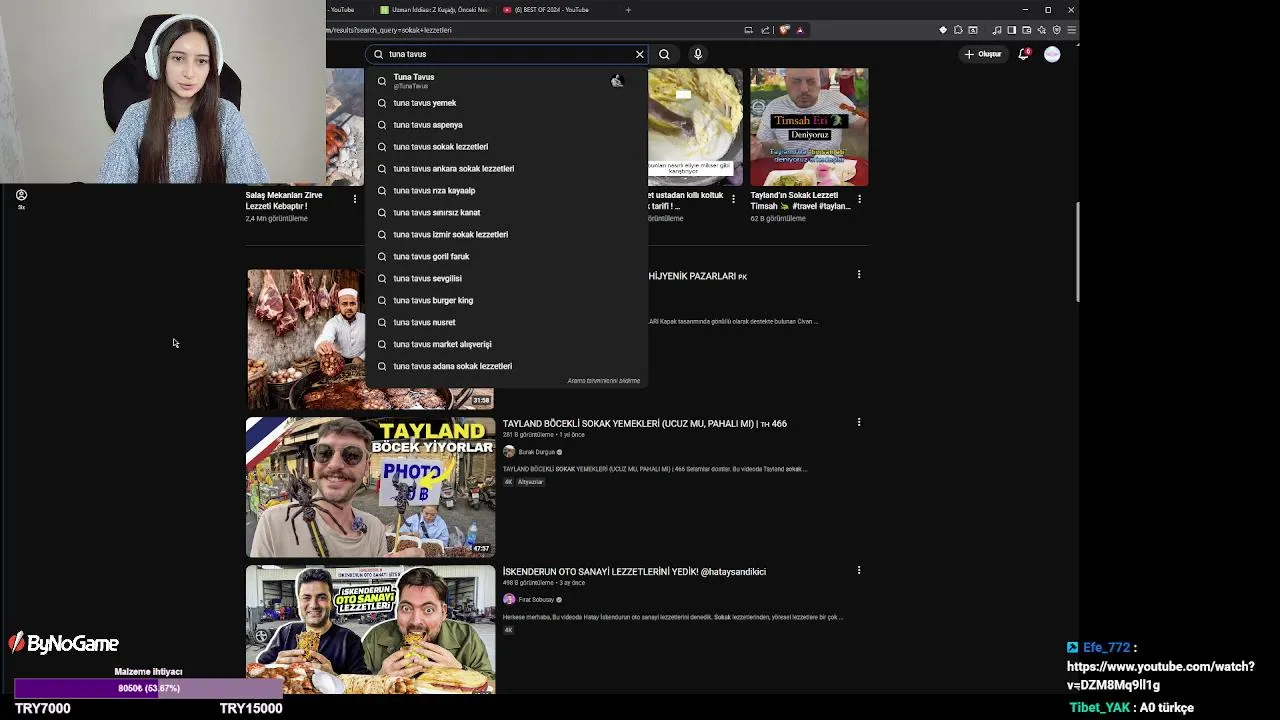Clear the search box with the X icon
1280x720 pixels.
[x=640, y=54]
